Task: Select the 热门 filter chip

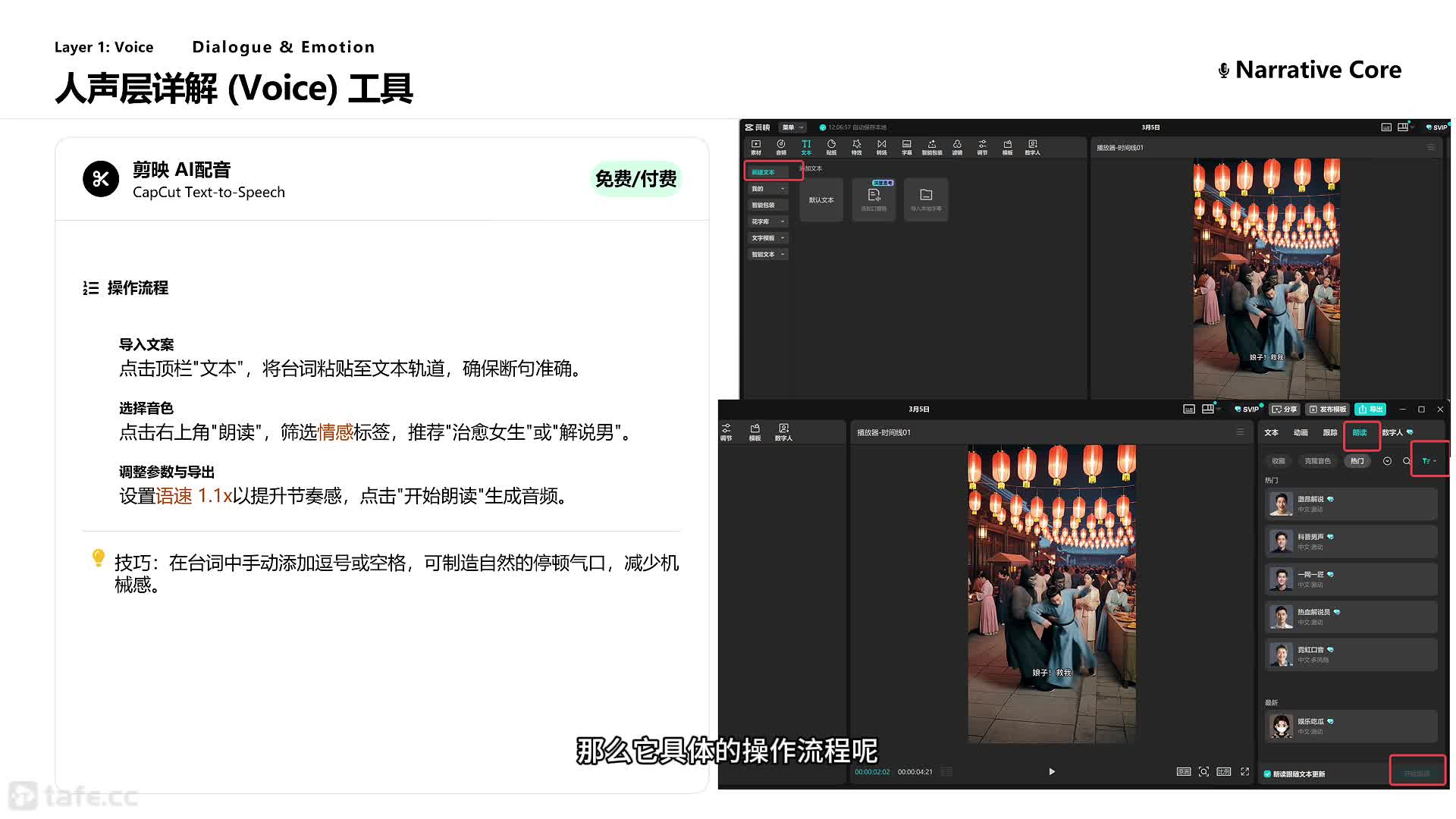Action: pos(1357,461)
